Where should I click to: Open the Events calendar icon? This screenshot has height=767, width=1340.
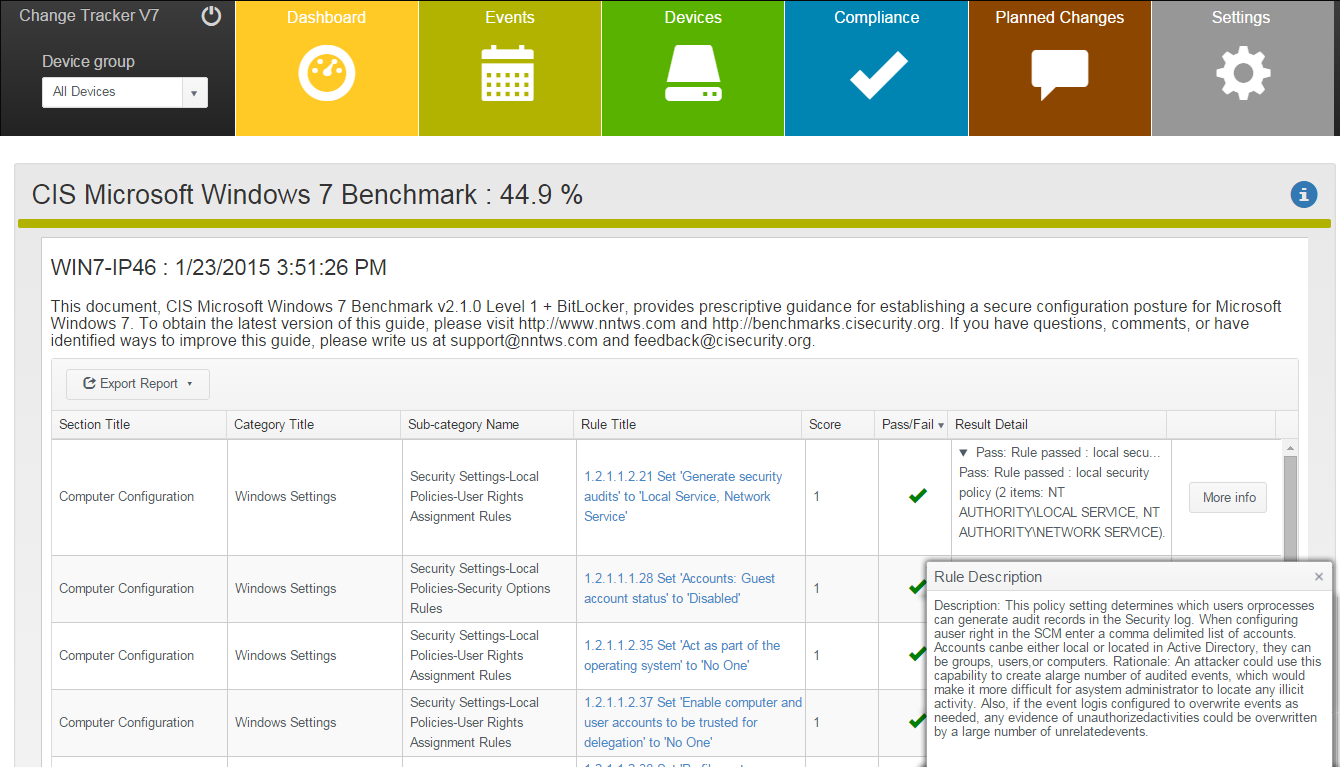point(509,73)
